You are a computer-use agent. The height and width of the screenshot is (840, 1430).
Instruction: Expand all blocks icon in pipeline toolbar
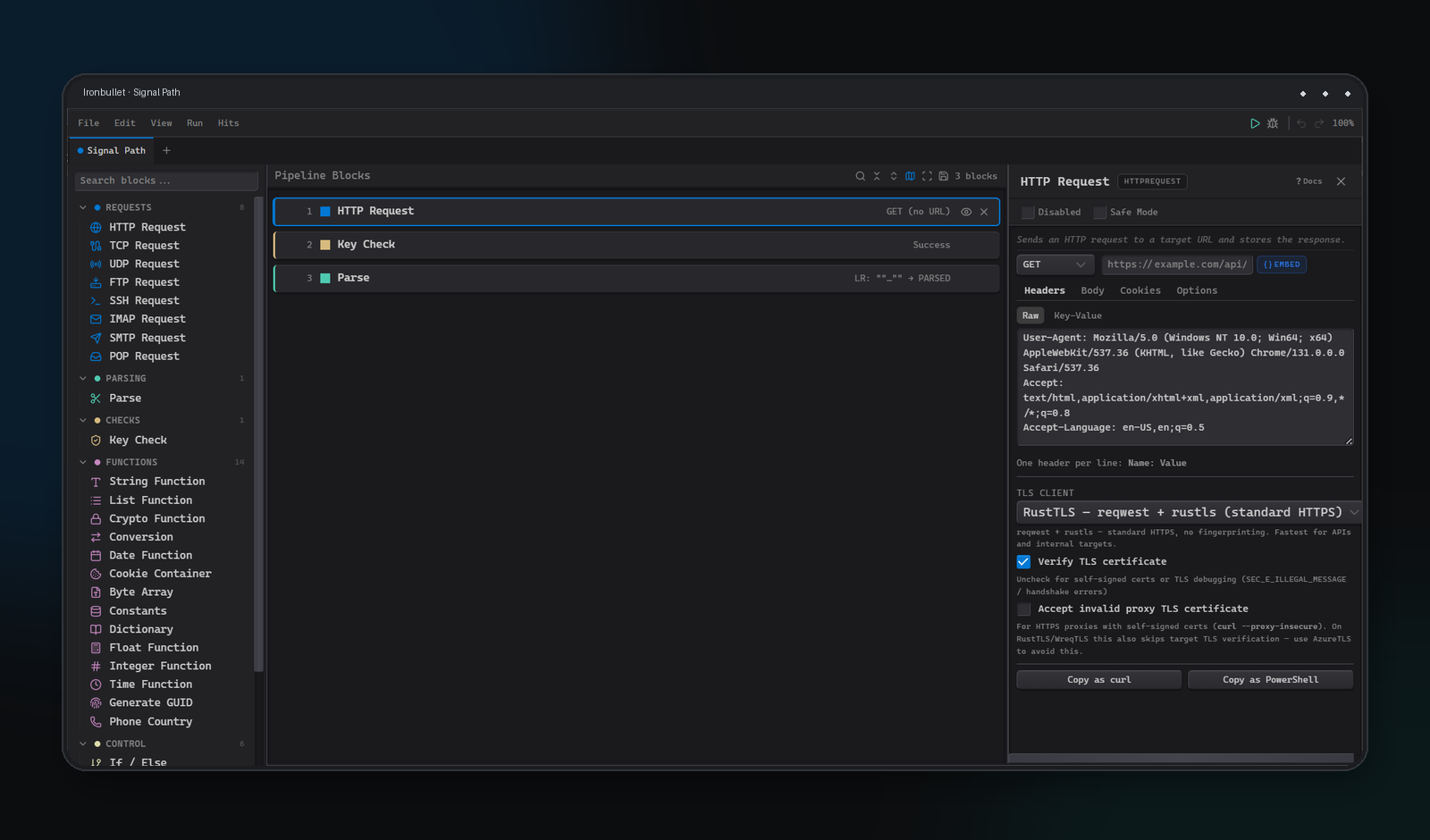pyautogui.click(x=893, y=176)
